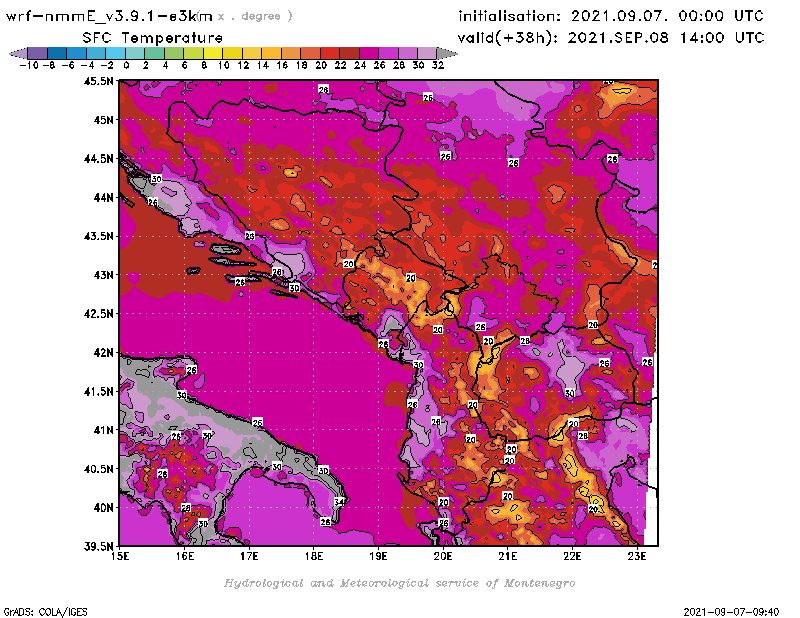Select the '16E' longitude label
Viewport: 800px width, 618px height.
(x=185, y=556)
